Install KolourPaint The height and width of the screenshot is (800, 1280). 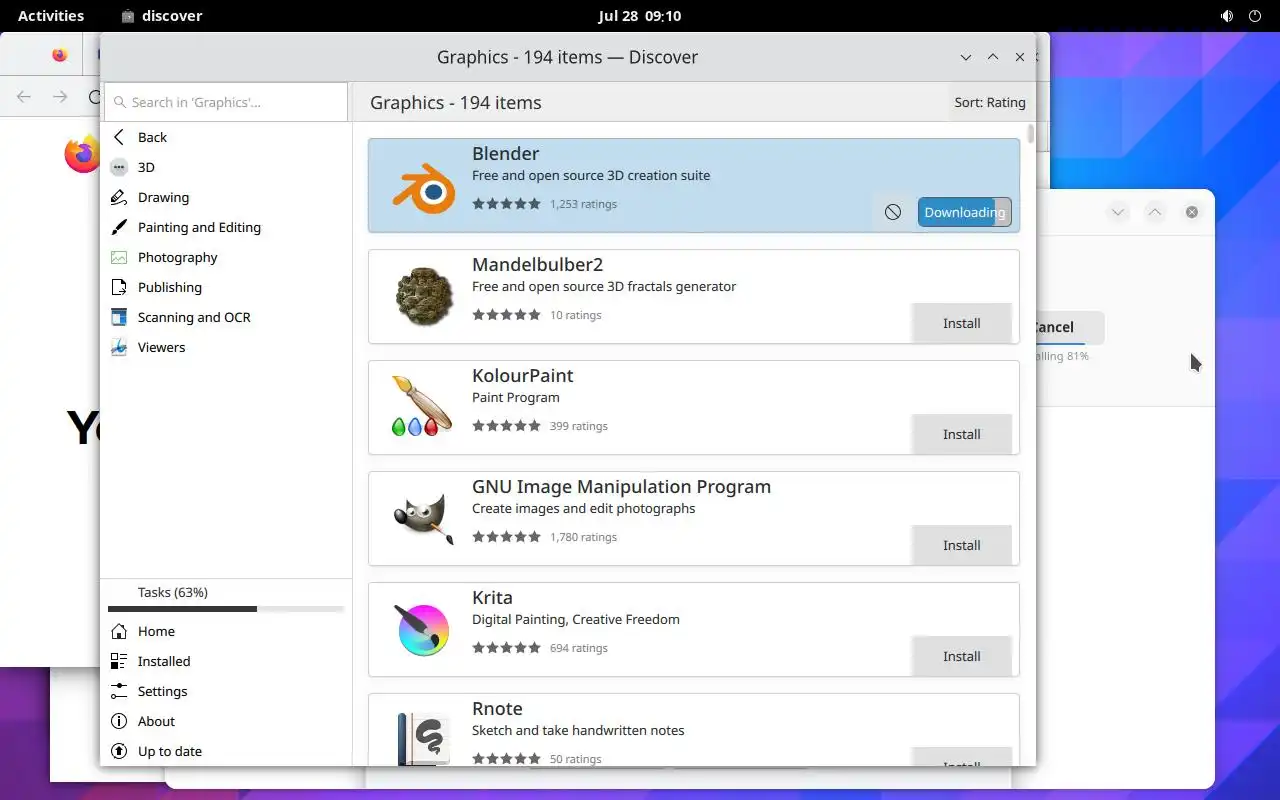[962, 434]
